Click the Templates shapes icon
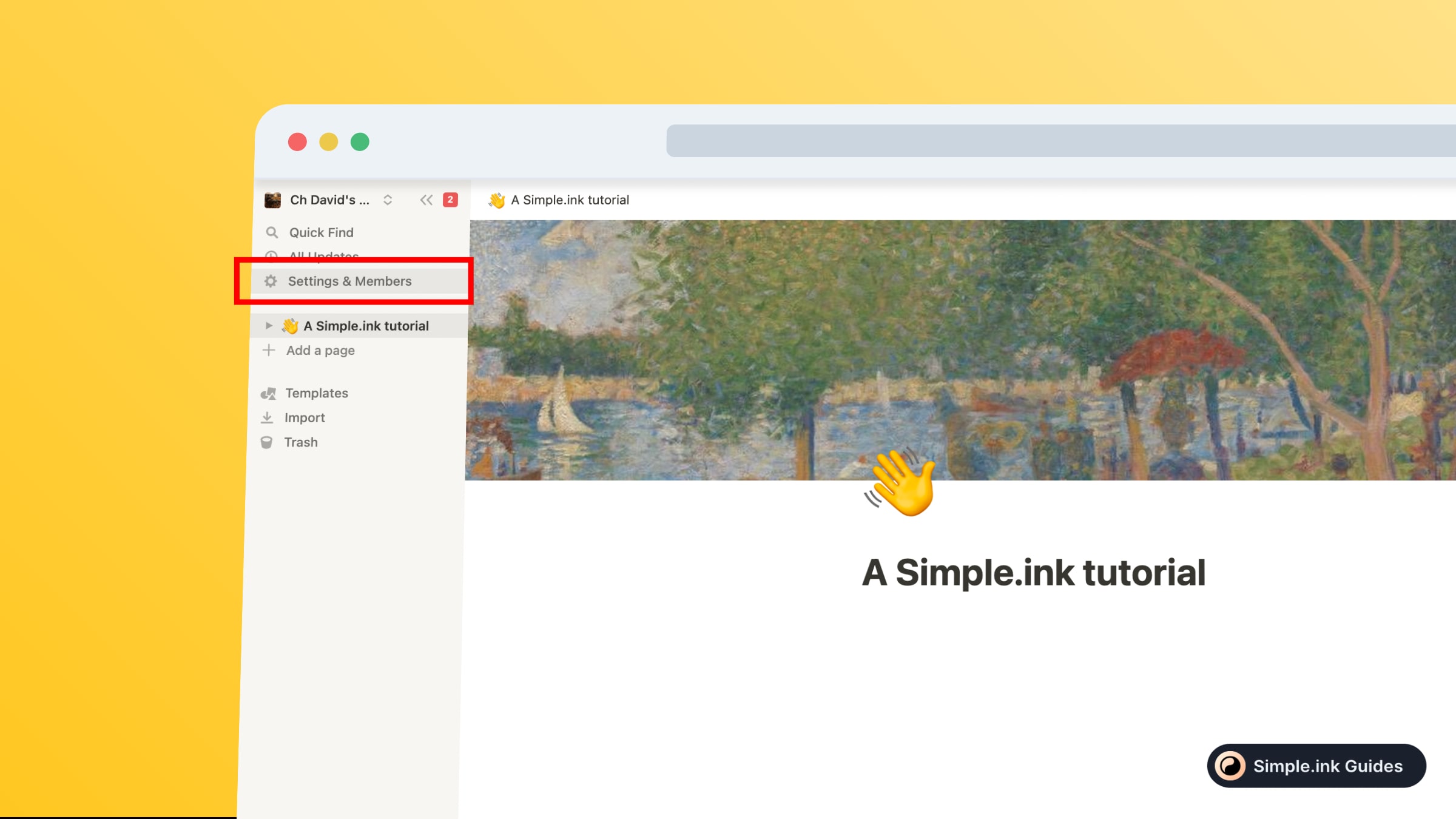 (x=268, y=393)
